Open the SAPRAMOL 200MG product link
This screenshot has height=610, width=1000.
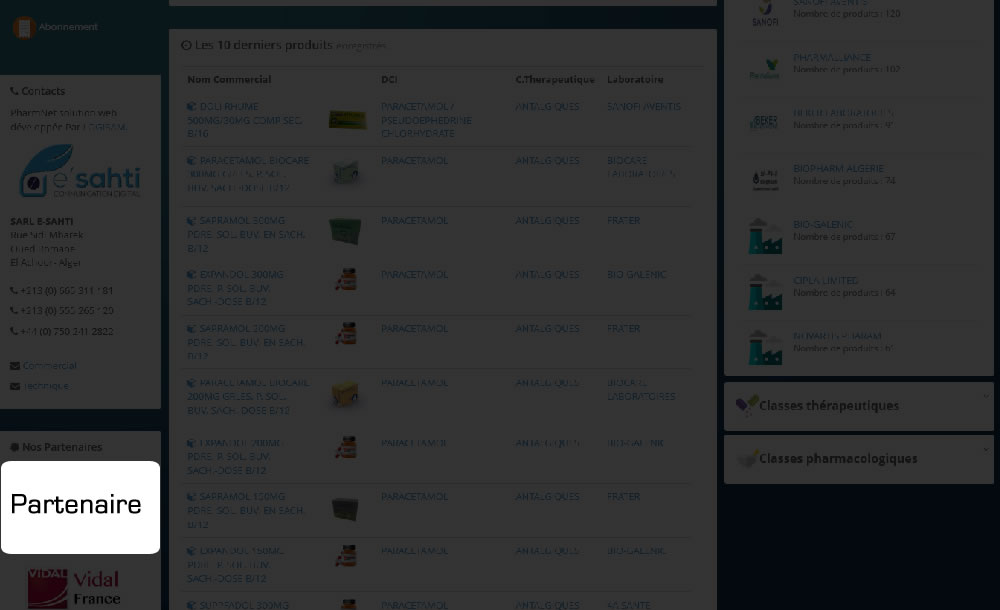click(x=245, y=342)
